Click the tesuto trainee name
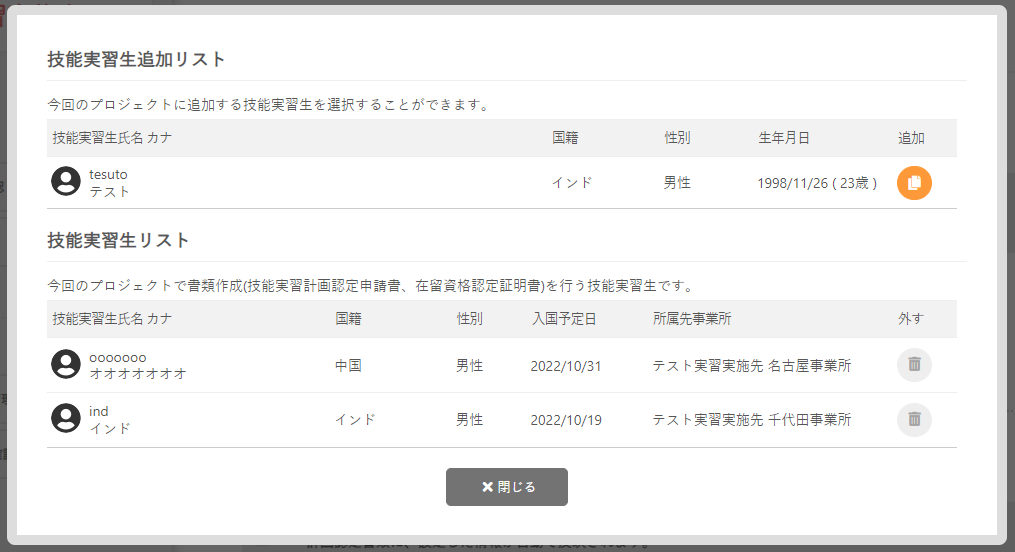The image size is (1015, 552). tap(109, 174)
